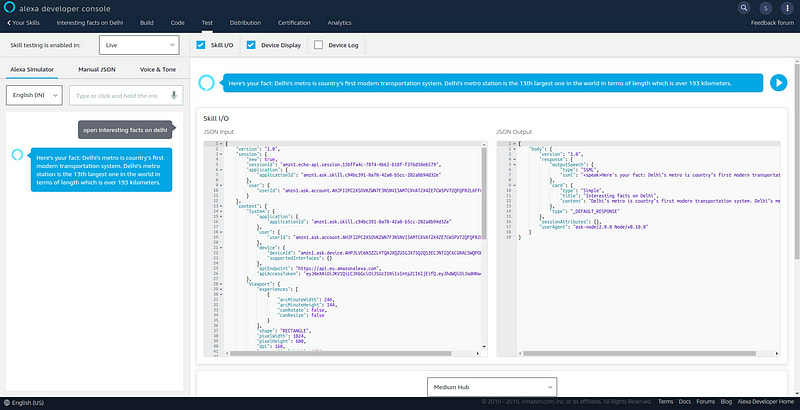Click the Alexa logo in the header
This screenshot has height=410, width=800.
click(x=9, y=7)
